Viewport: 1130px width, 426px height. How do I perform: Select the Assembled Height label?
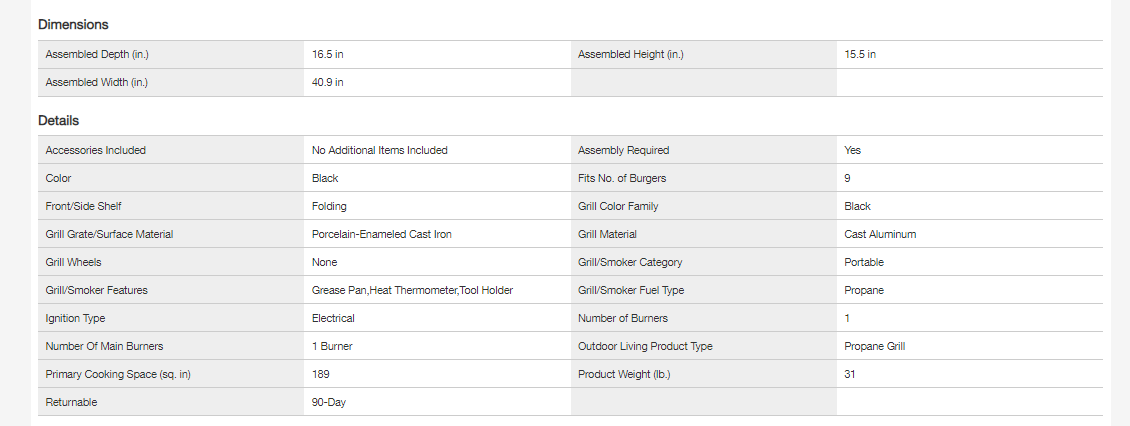631,54
